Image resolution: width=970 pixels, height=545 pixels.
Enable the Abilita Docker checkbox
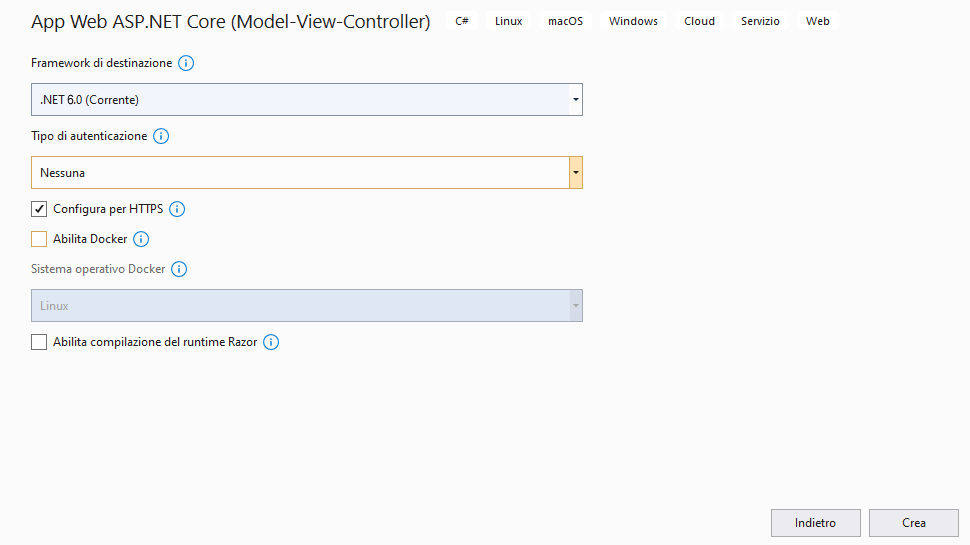point(39,239)
